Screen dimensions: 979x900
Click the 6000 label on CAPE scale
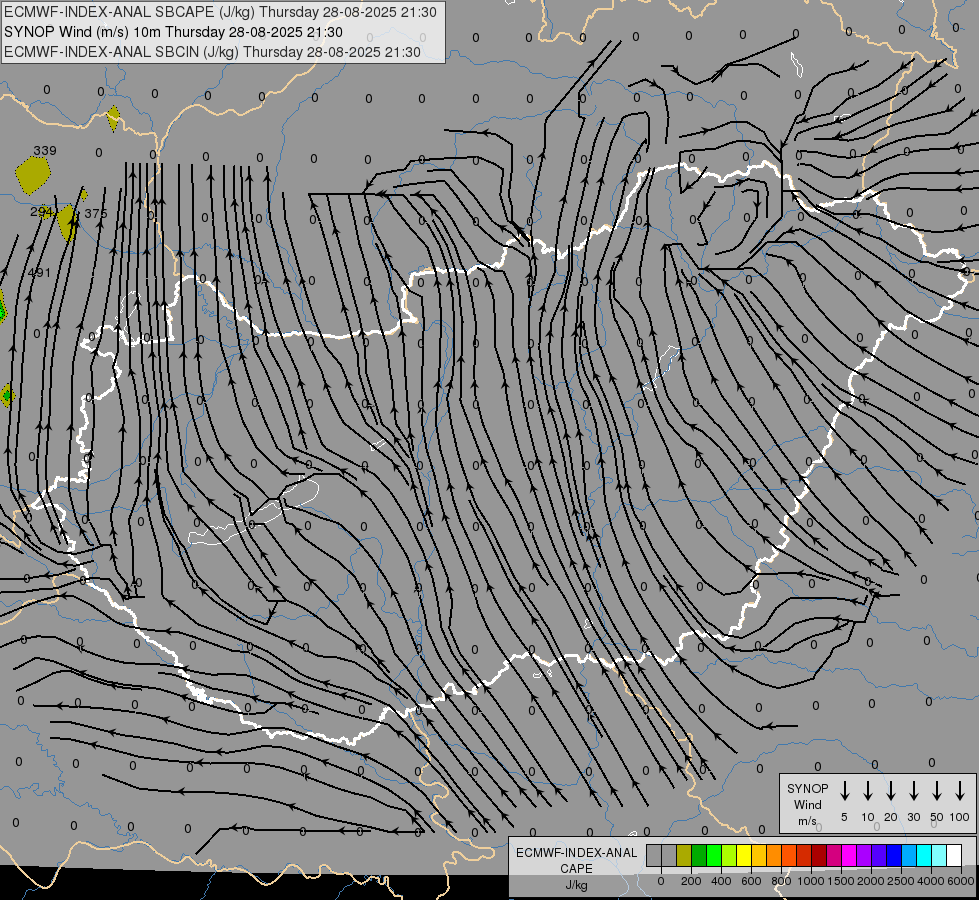(x=961, y=881)
